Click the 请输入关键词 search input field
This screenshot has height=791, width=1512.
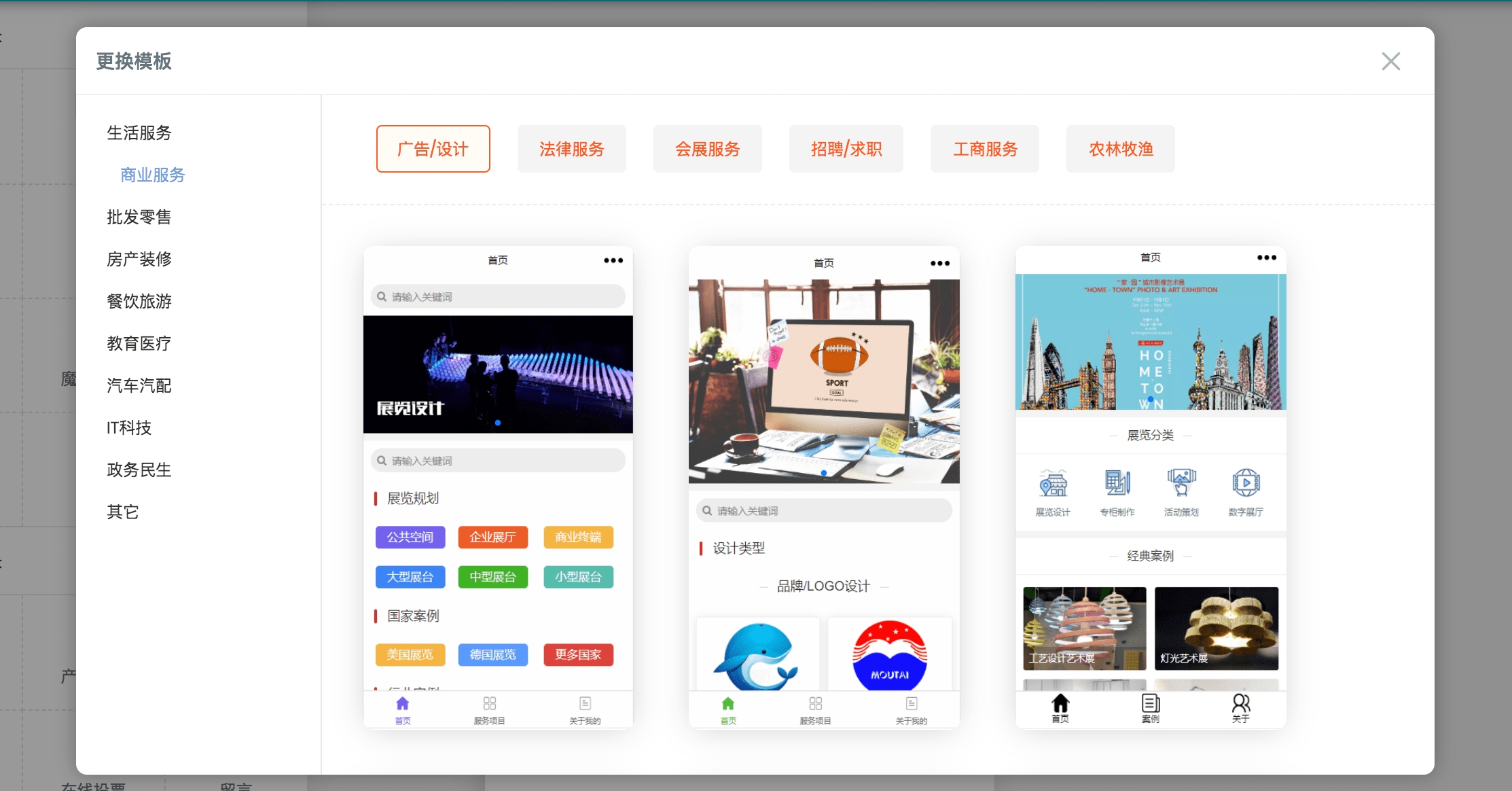(x=498, y=296)
